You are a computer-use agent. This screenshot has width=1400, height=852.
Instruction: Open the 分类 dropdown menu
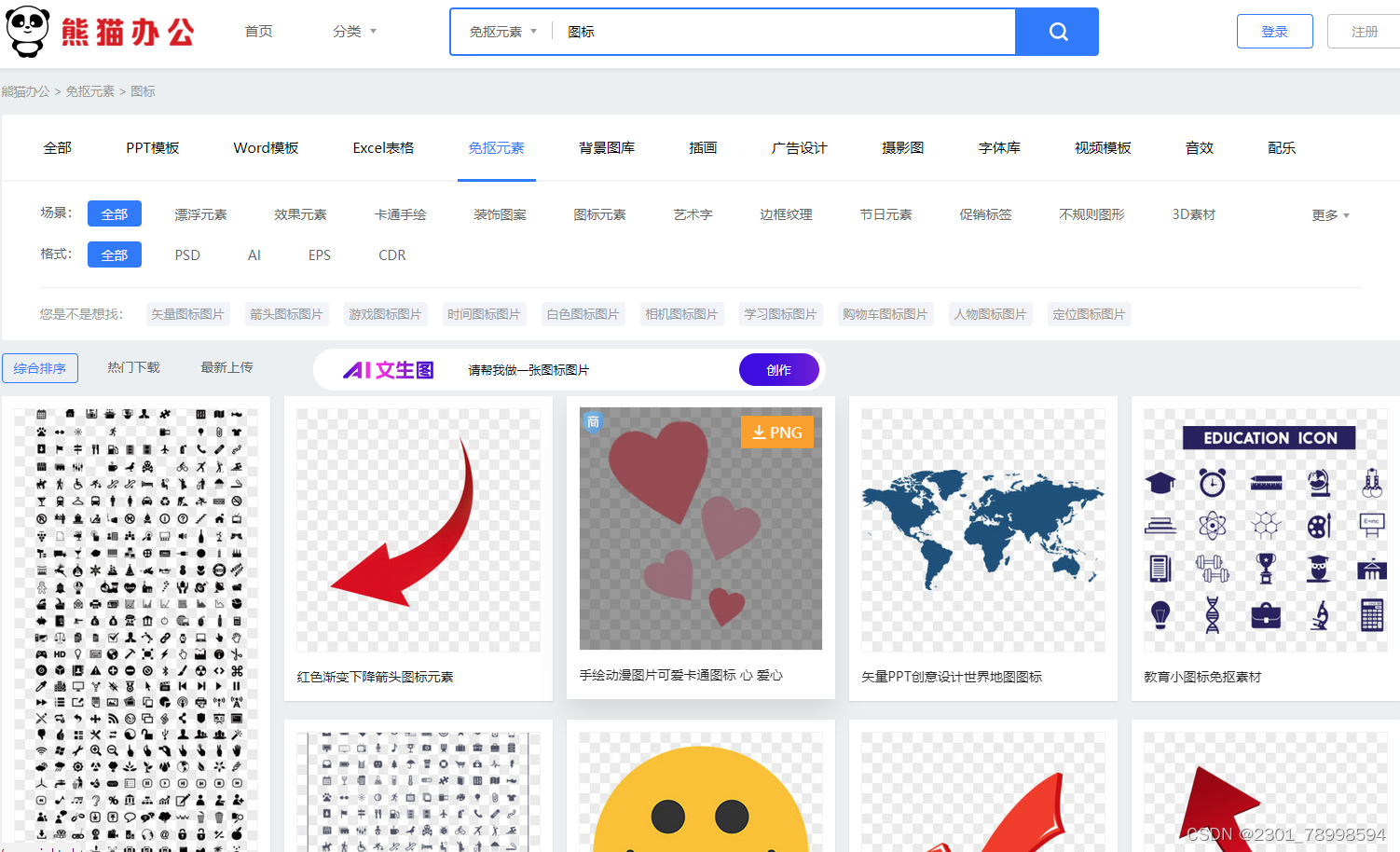354,32
